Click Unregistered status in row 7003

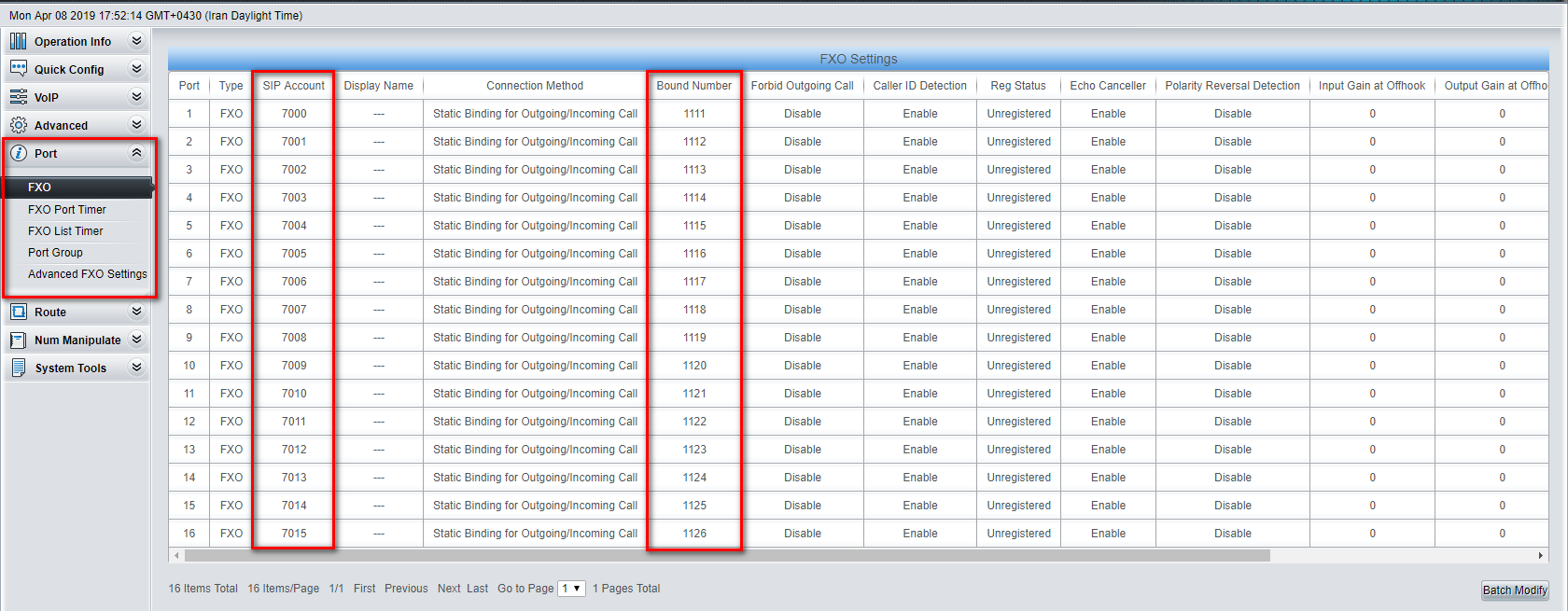pos(1019,198)
